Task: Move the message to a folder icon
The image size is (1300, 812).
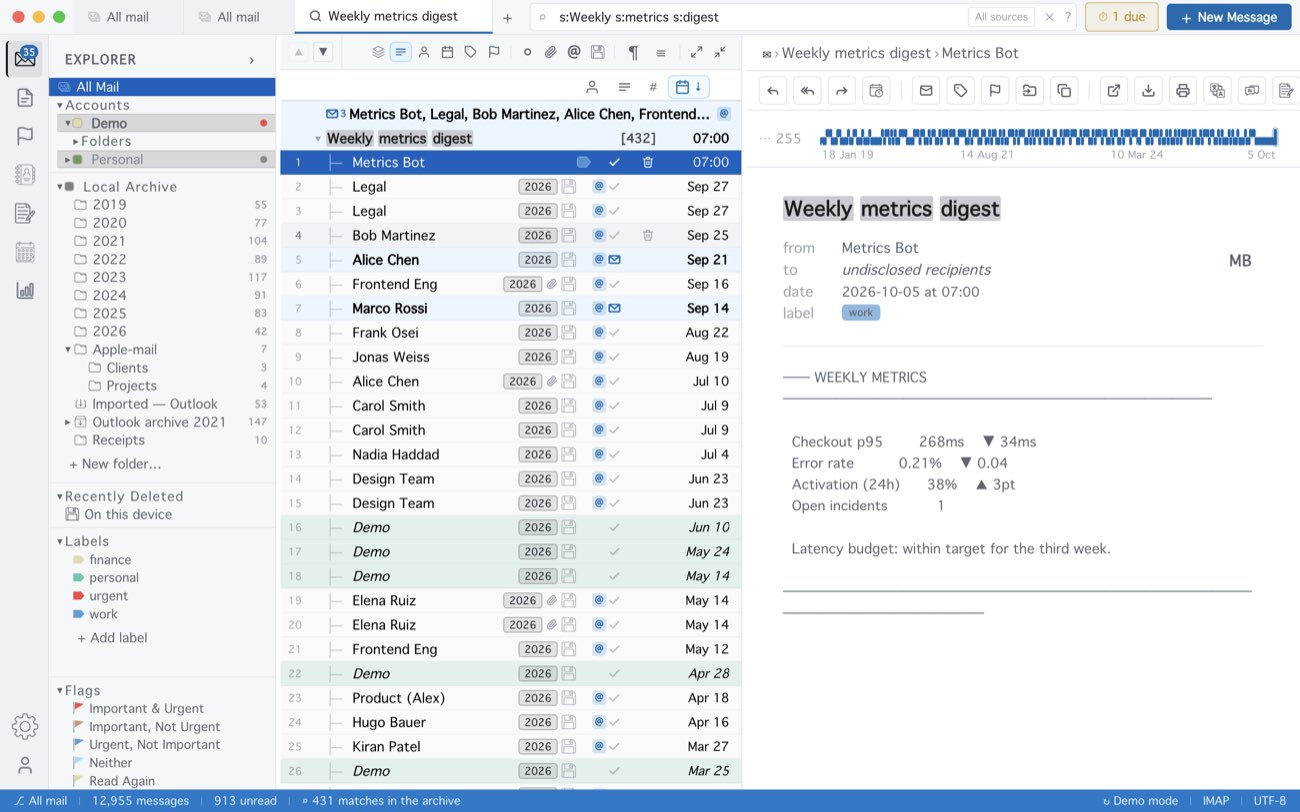Action: click(1029, 91)
